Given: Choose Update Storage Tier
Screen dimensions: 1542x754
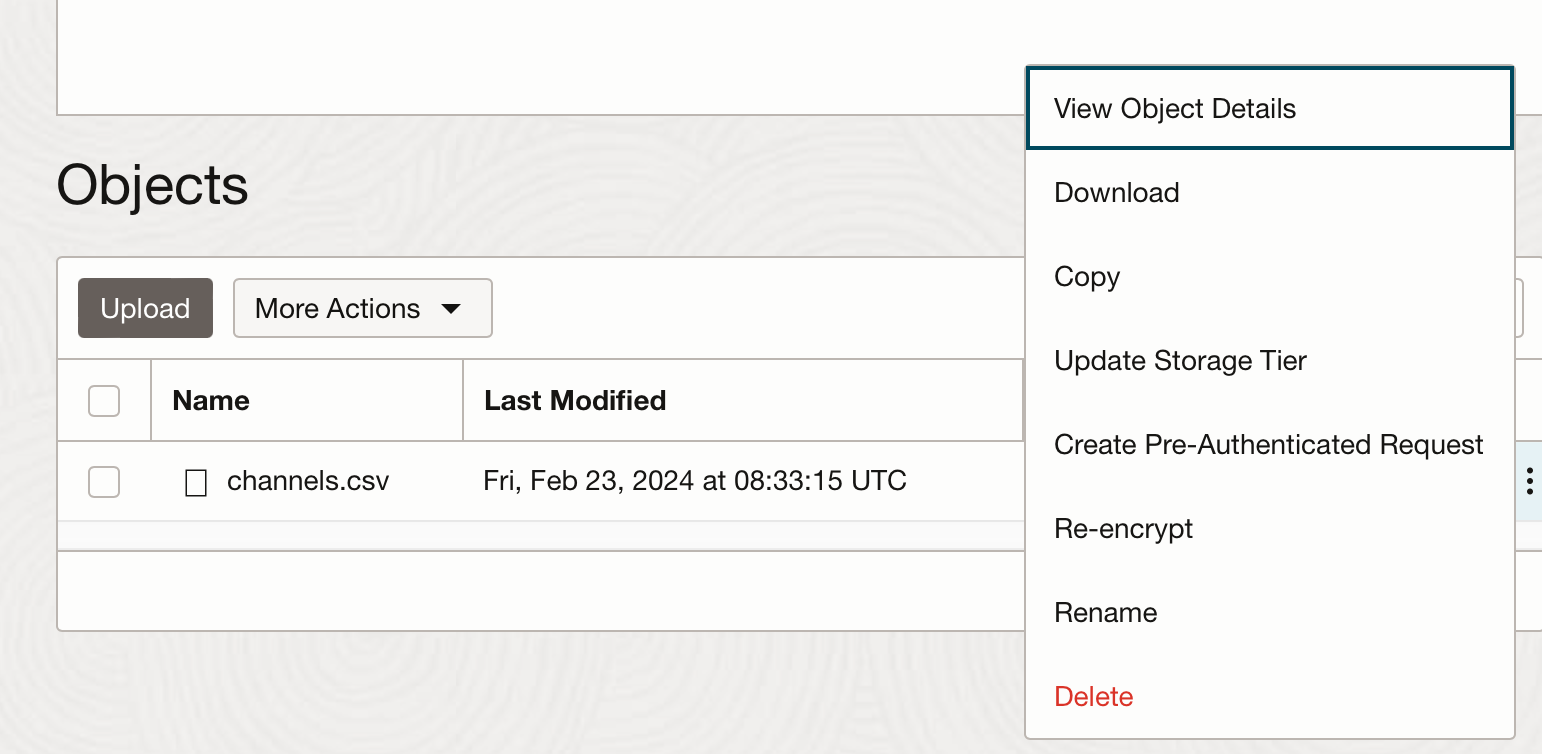Looking at the screenshot, I should [1180, 361].
